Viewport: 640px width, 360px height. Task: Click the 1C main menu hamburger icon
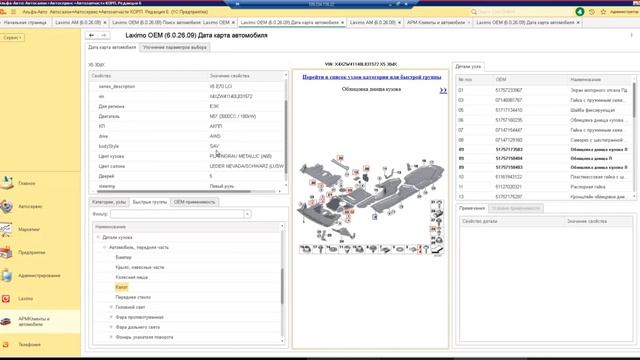point(13,12)
